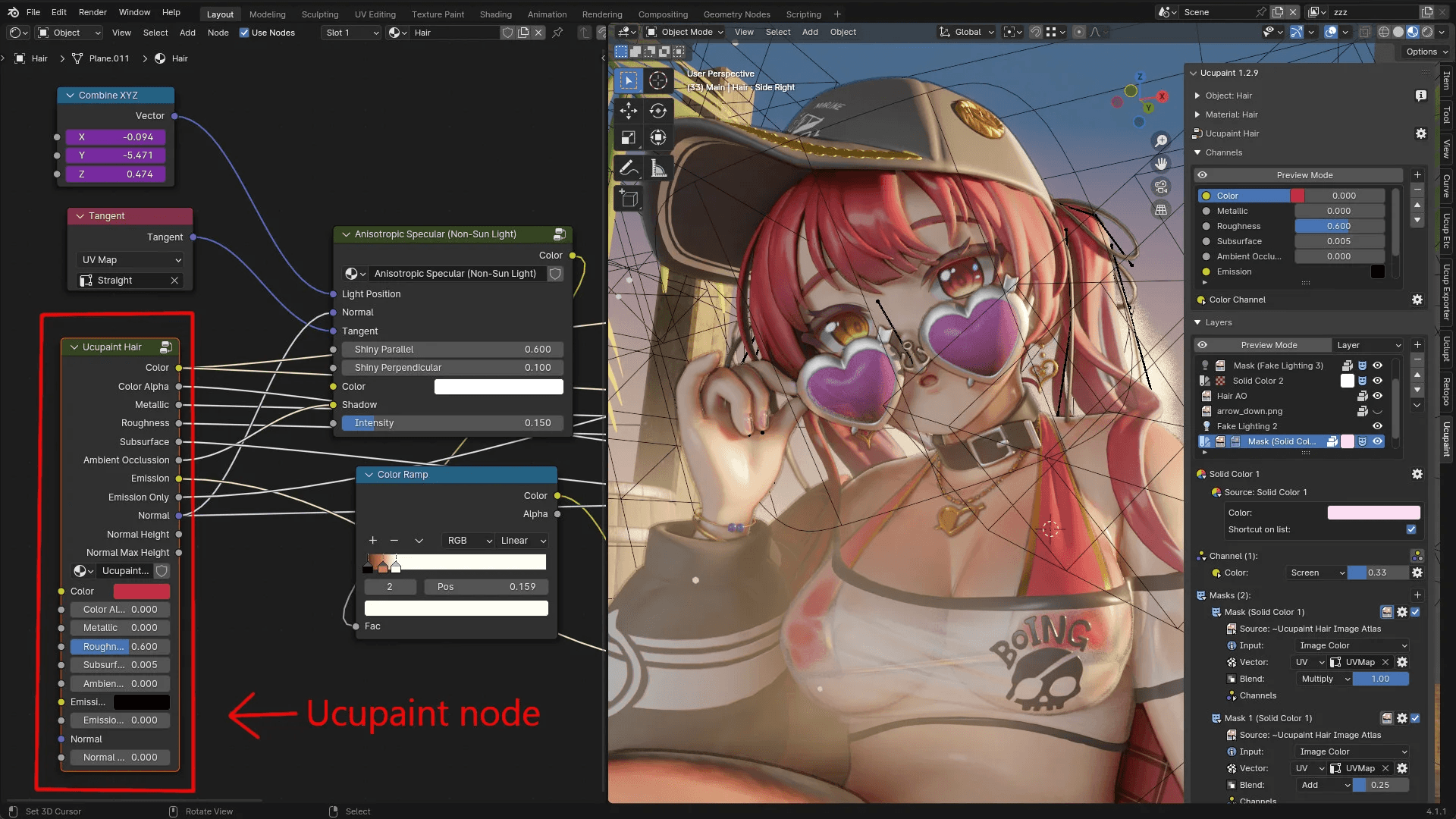Screen dimensions: 1456x819
Task: Open the Add Cube tool
Action: tap(628, 199)
